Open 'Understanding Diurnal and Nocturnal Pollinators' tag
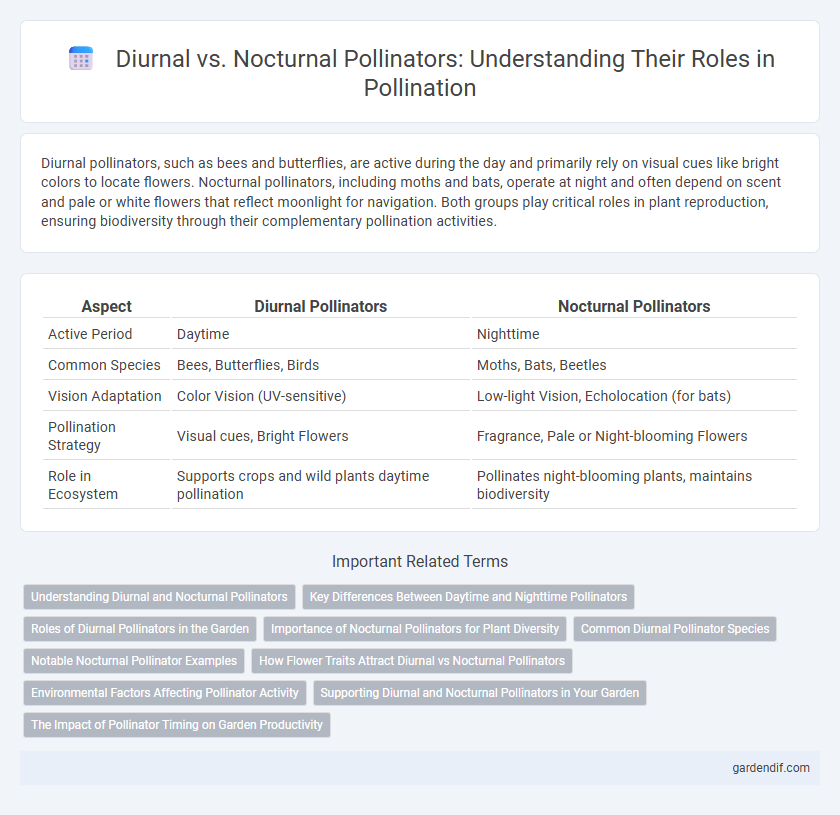Viewport: 840px width, 815px height. (x=159, y=597)
